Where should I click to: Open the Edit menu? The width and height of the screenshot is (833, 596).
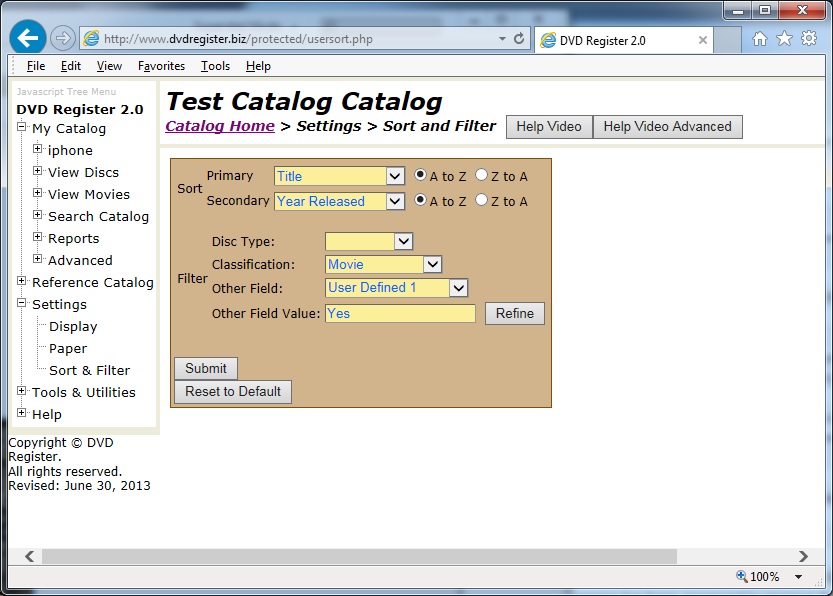(71, 66)
